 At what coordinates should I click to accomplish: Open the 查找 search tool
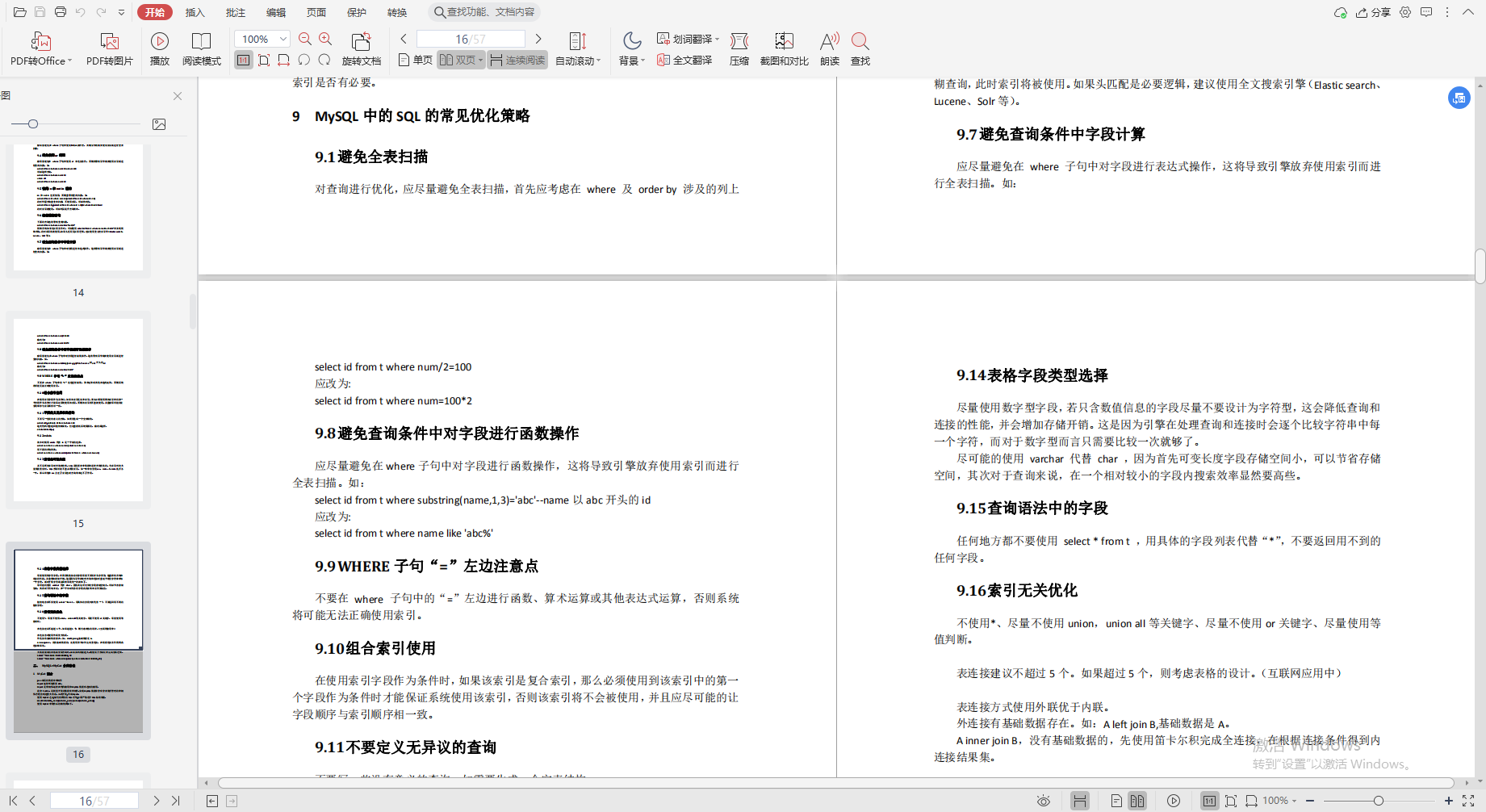[859, 48]
